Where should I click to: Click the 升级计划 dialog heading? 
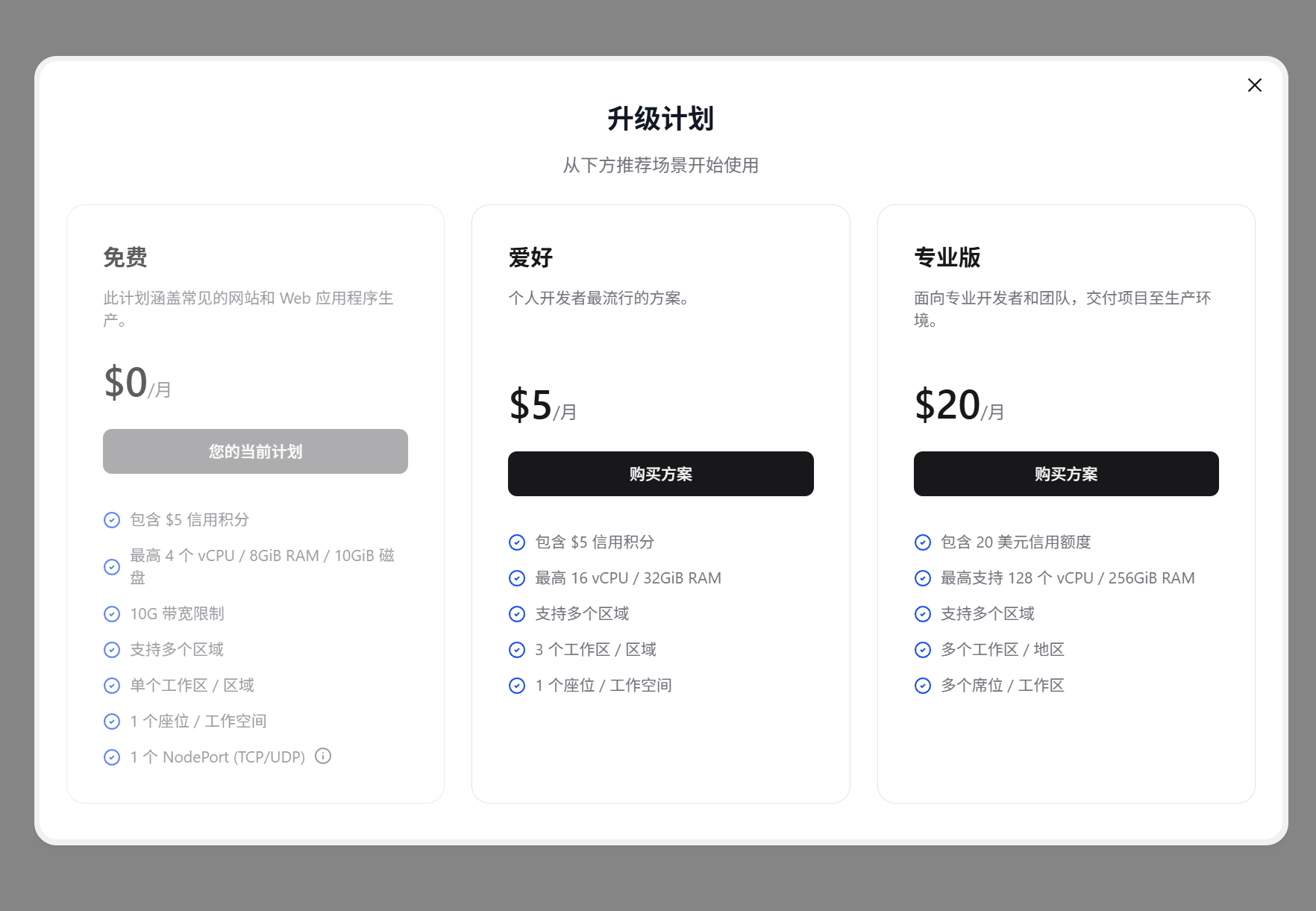660,119
